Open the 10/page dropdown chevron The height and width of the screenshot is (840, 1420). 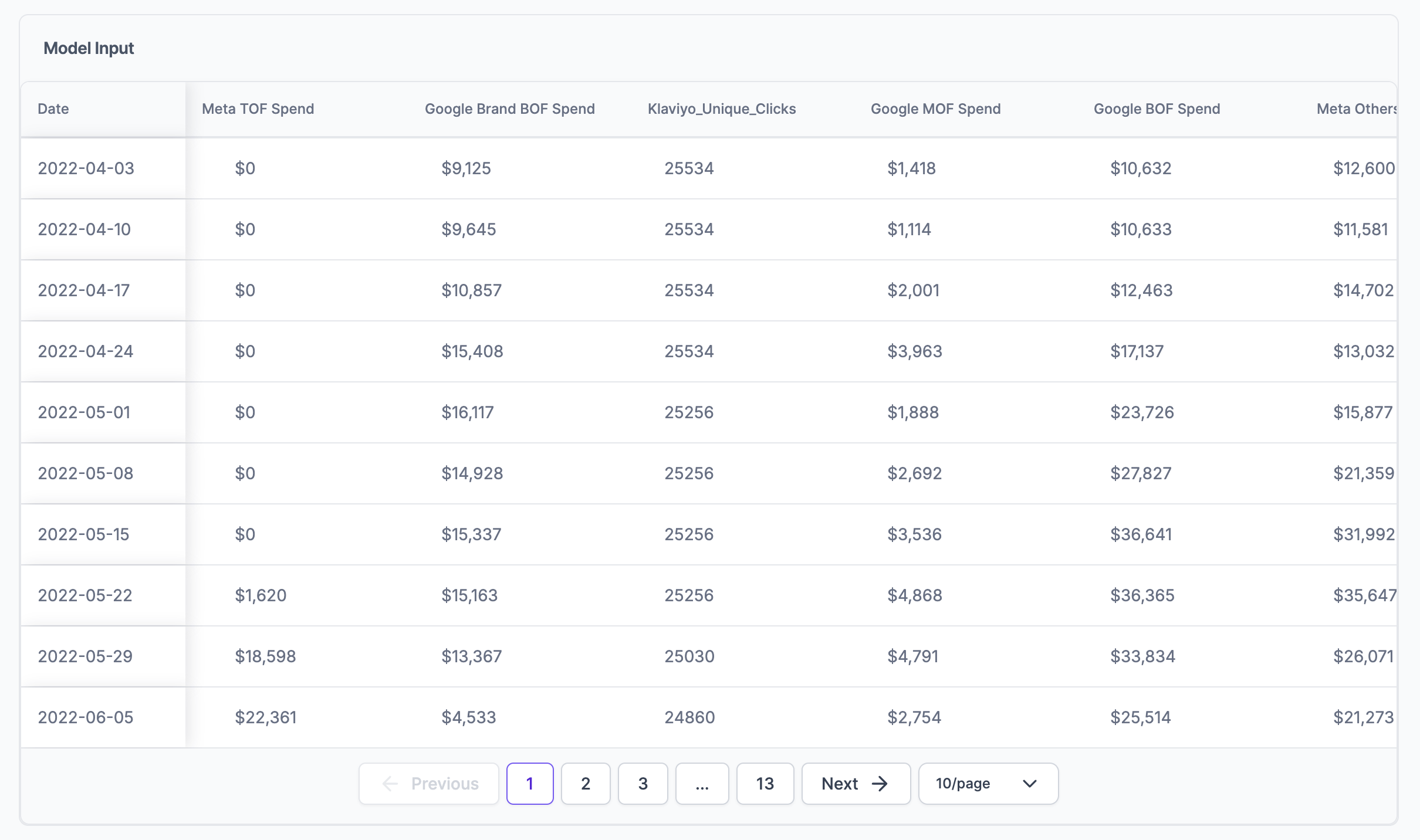1029,784
